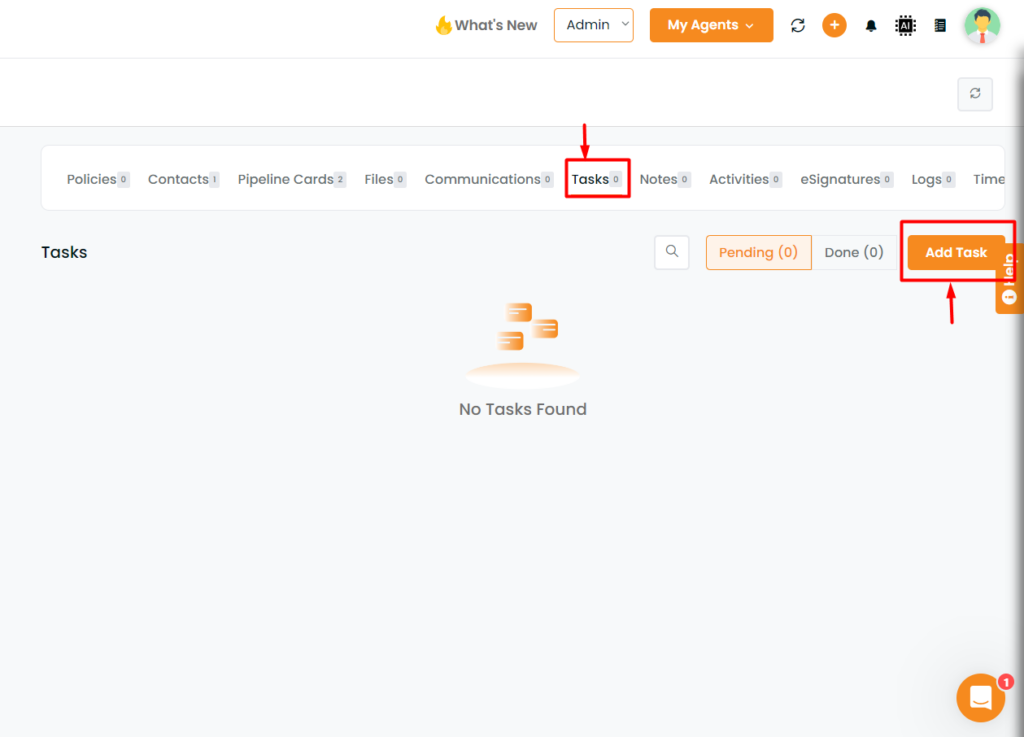Click the No Tasks Found message
Viewport: 1024px width, 737px height.
(x=523, y=409)
